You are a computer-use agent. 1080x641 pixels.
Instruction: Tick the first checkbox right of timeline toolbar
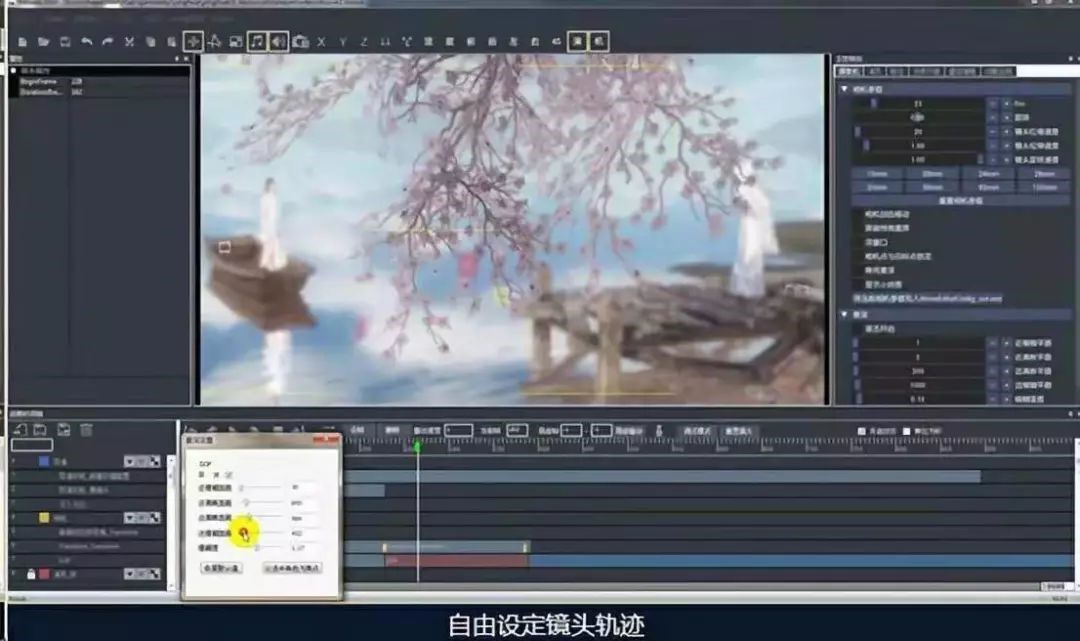coord(864,431)
